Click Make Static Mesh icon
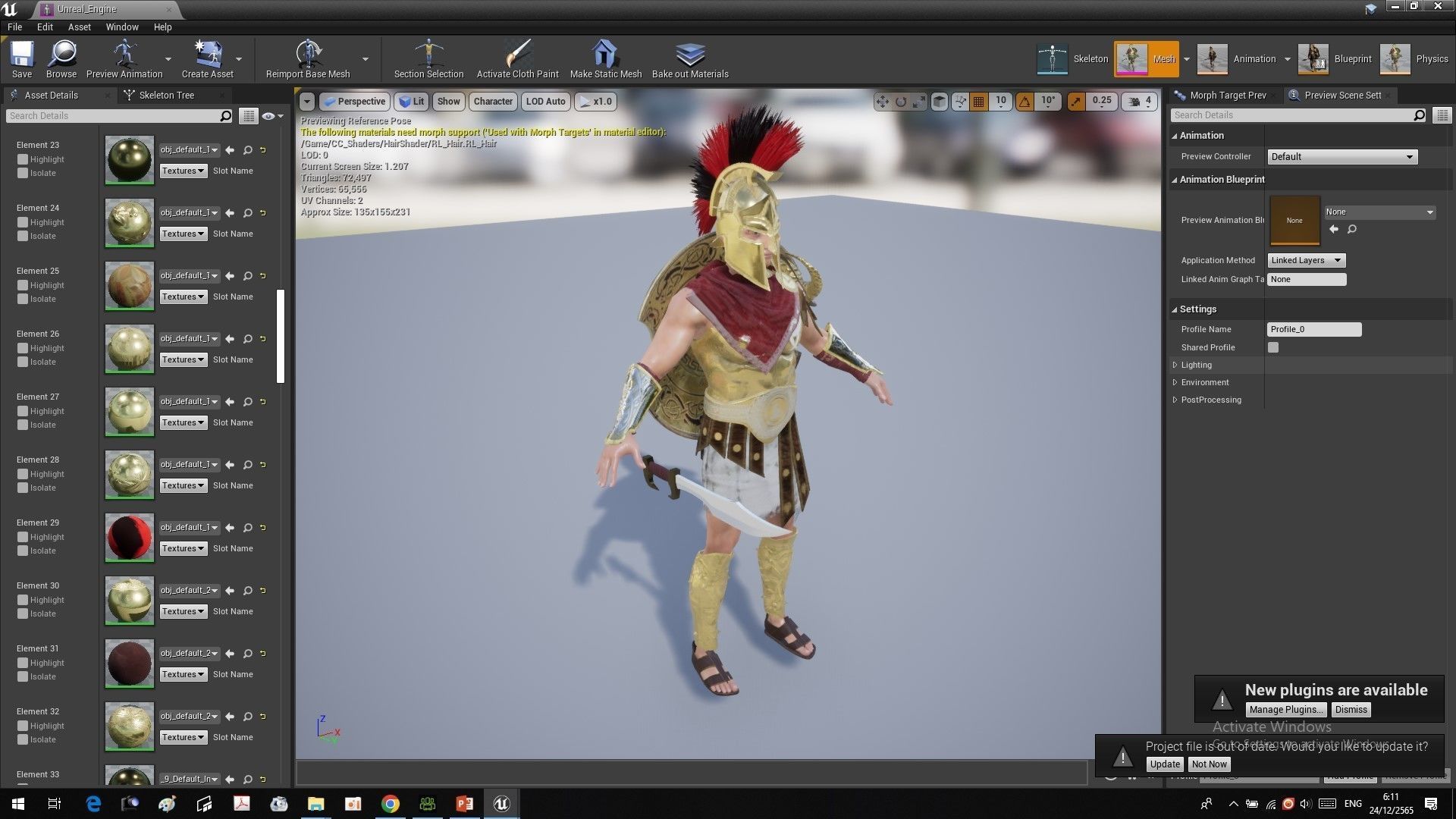 (605, 58)
